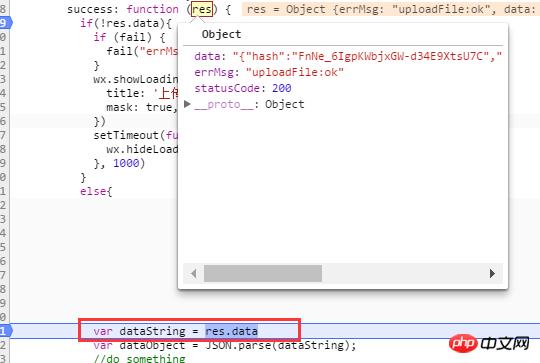This screenshot has width=540, height=363.
Task: Click the empty scrollbar track right of thumb
Action: pos(404,273)
